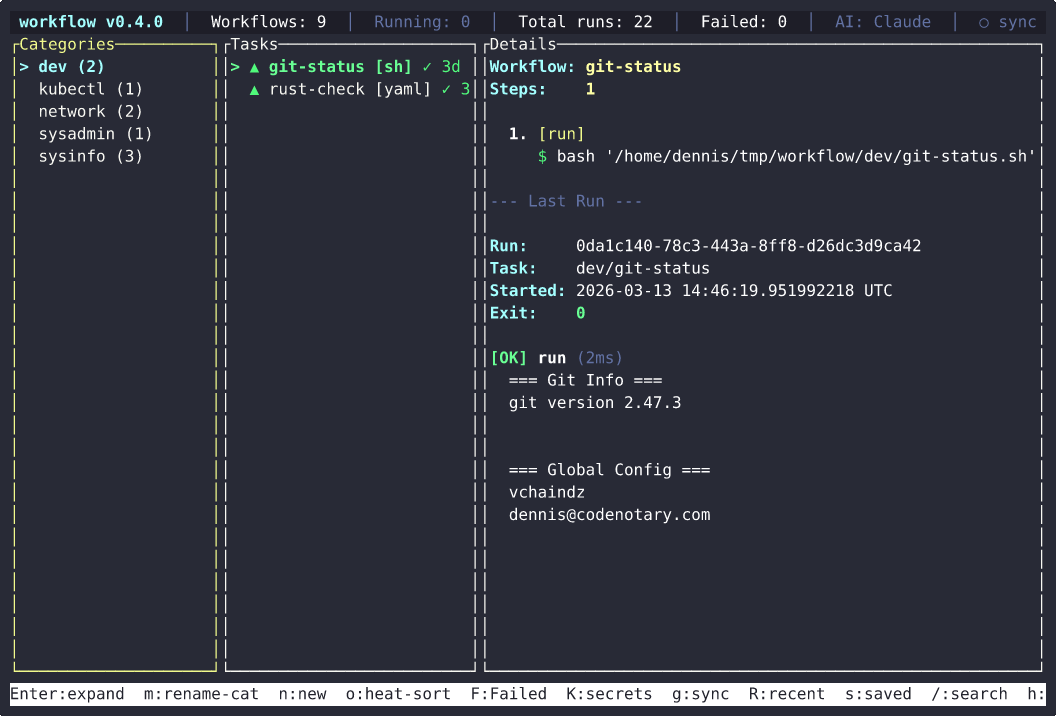Expand the network category
The height and width of the screenshot is (716, 1056).
pyautogui.click(x=90, y=112)
